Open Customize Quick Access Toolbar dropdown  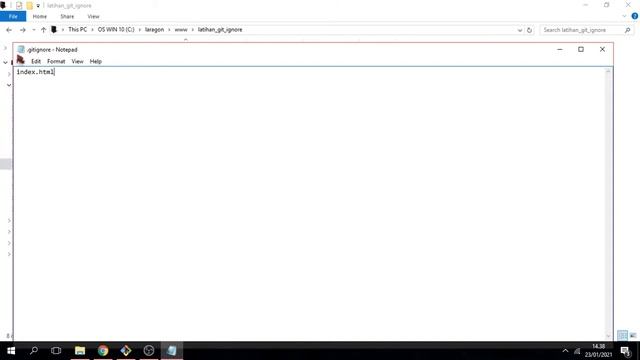pyautogui.click(x=38, y=6)
